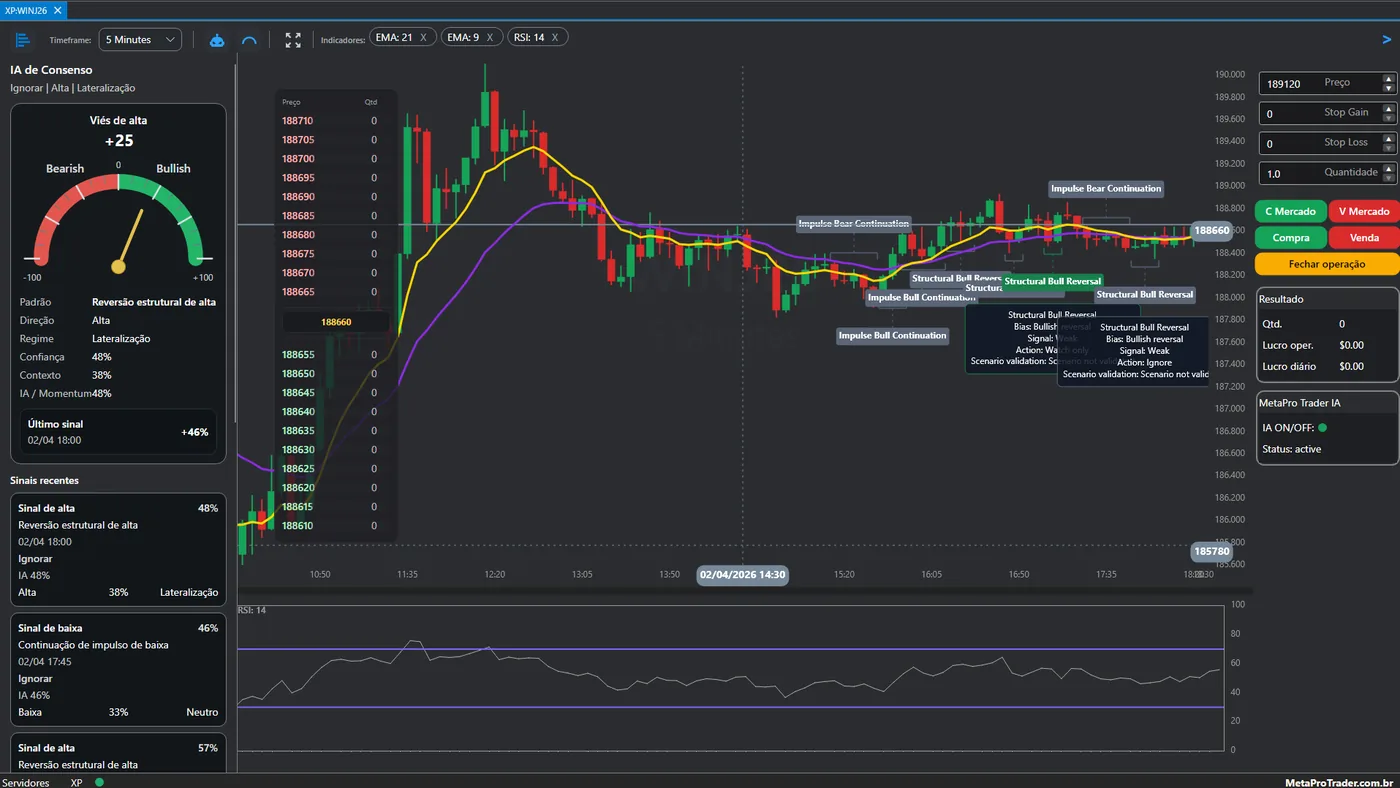
Task: Toggle the side panel list icon
Action: coord(23,40)
